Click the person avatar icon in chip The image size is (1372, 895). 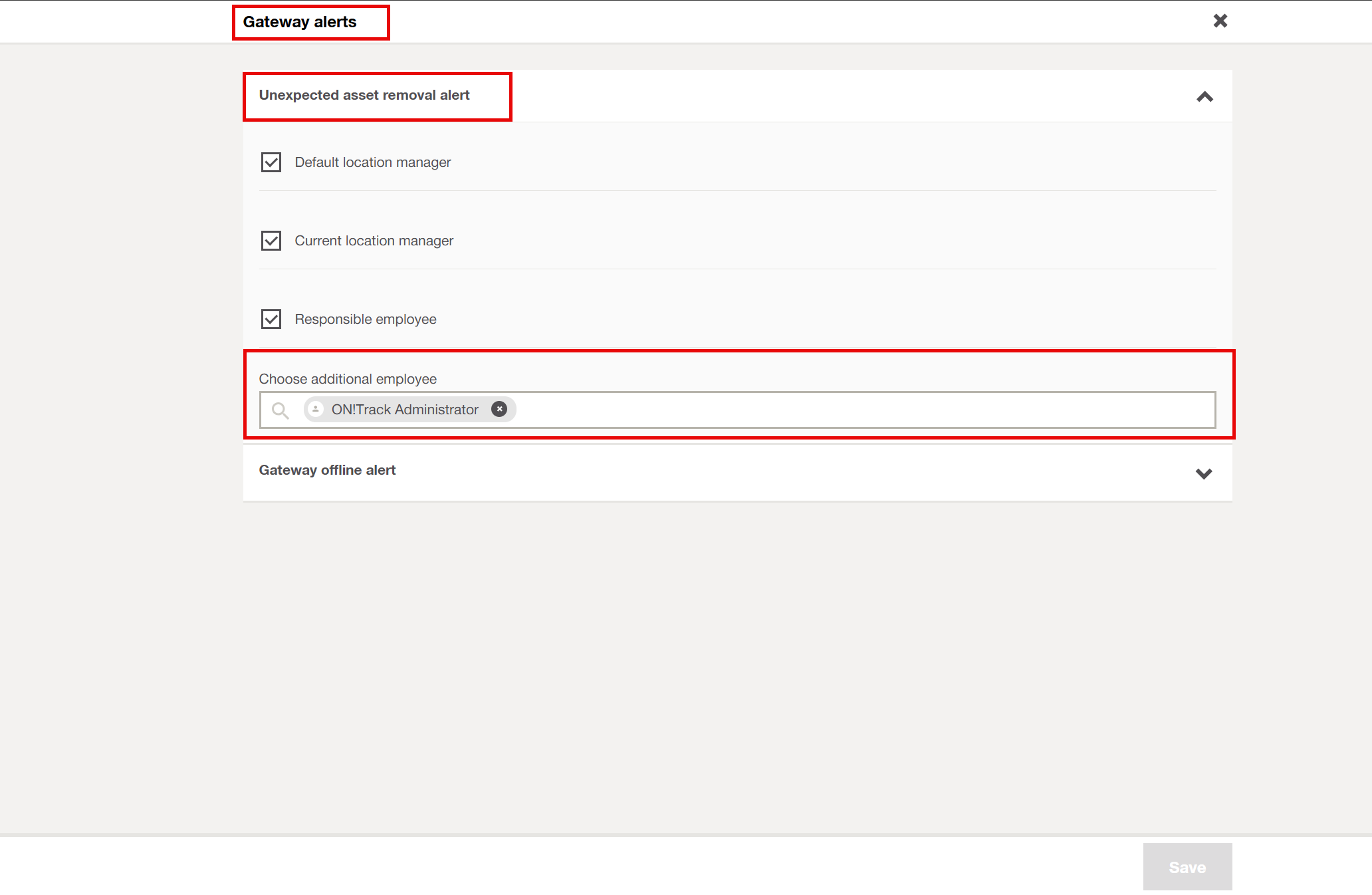[316, 410]
